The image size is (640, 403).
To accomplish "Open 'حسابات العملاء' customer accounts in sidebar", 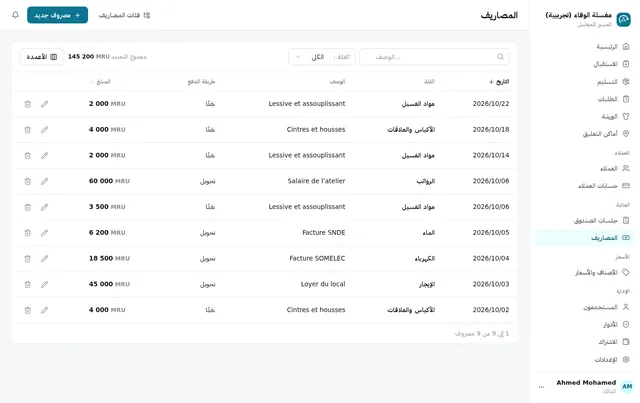I will coord(584,186).
